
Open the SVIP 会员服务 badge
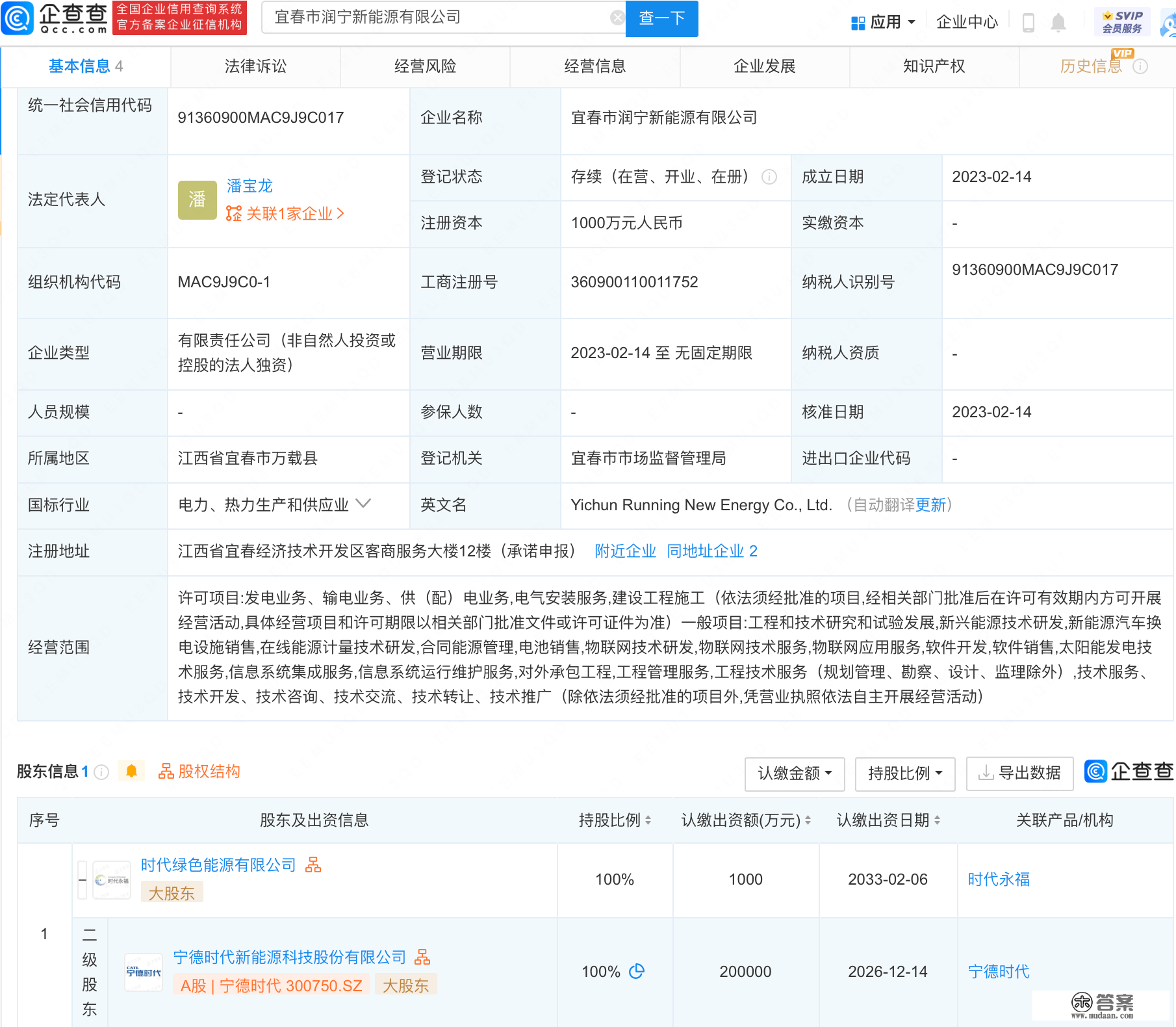point(1122,22)
